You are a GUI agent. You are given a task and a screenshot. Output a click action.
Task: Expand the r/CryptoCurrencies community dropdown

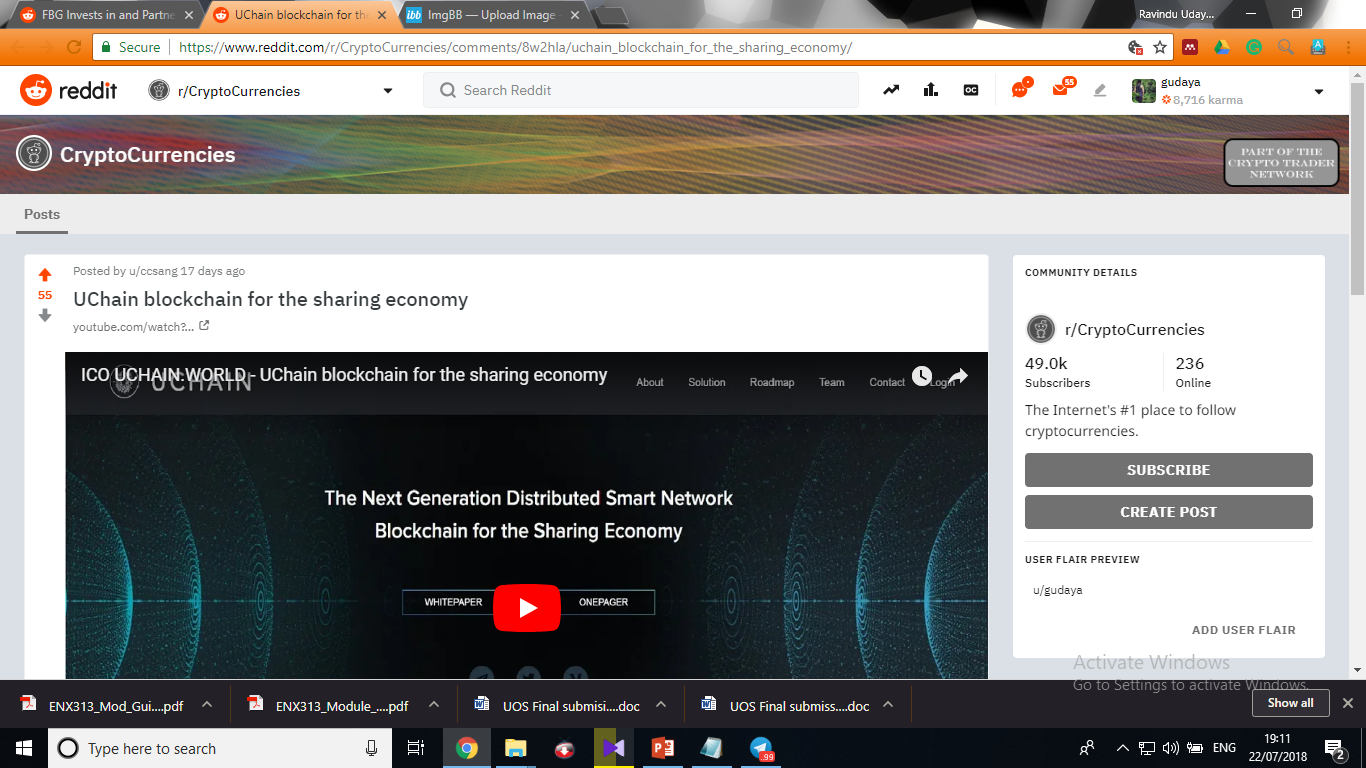[x=388, y=91]
